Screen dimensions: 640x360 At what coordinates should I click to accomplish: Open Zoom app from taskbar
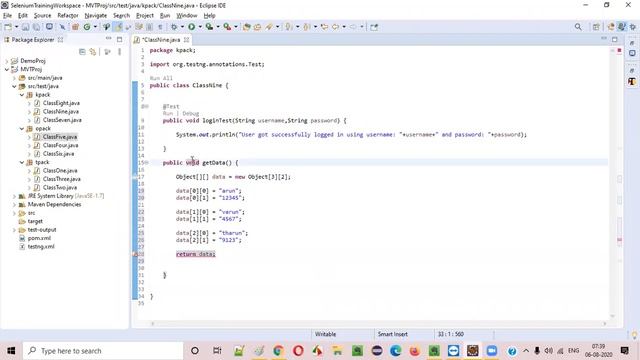click(492, 351)
